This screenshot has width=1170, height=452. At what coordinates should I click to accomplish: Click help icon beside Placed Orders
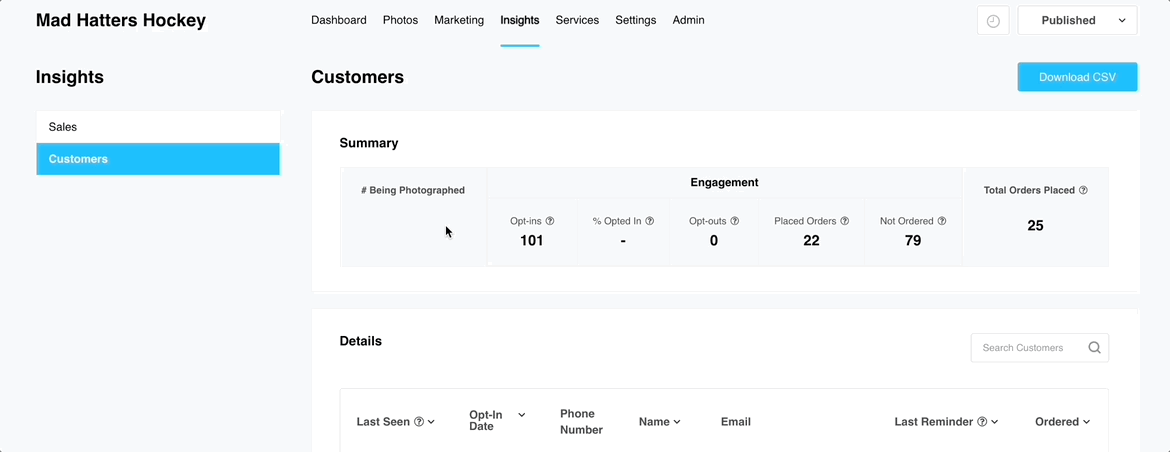pos(845,221)
